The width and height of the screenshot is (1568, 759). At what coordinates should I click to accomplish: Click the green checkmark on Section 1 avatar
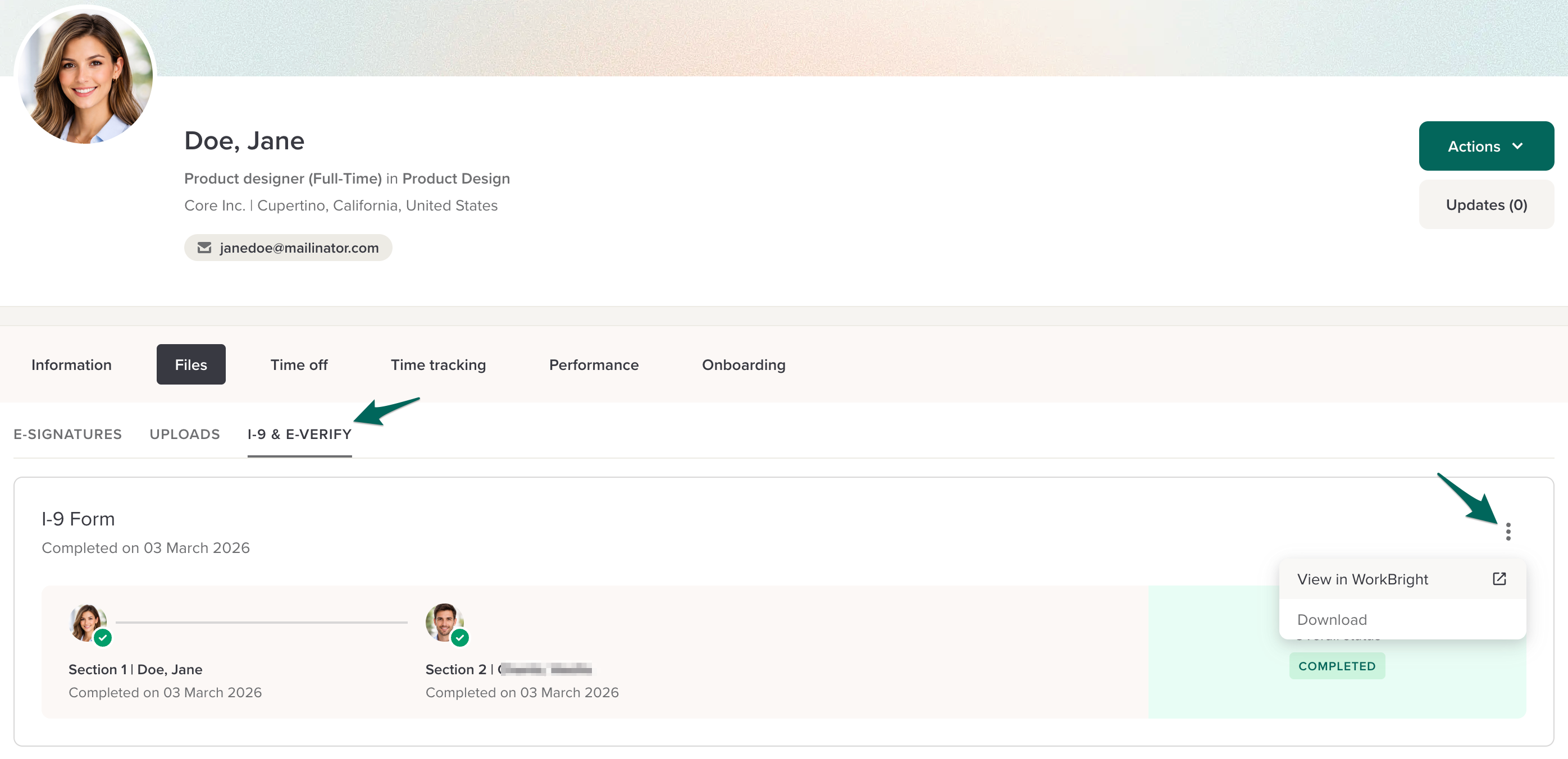(103, 637)
